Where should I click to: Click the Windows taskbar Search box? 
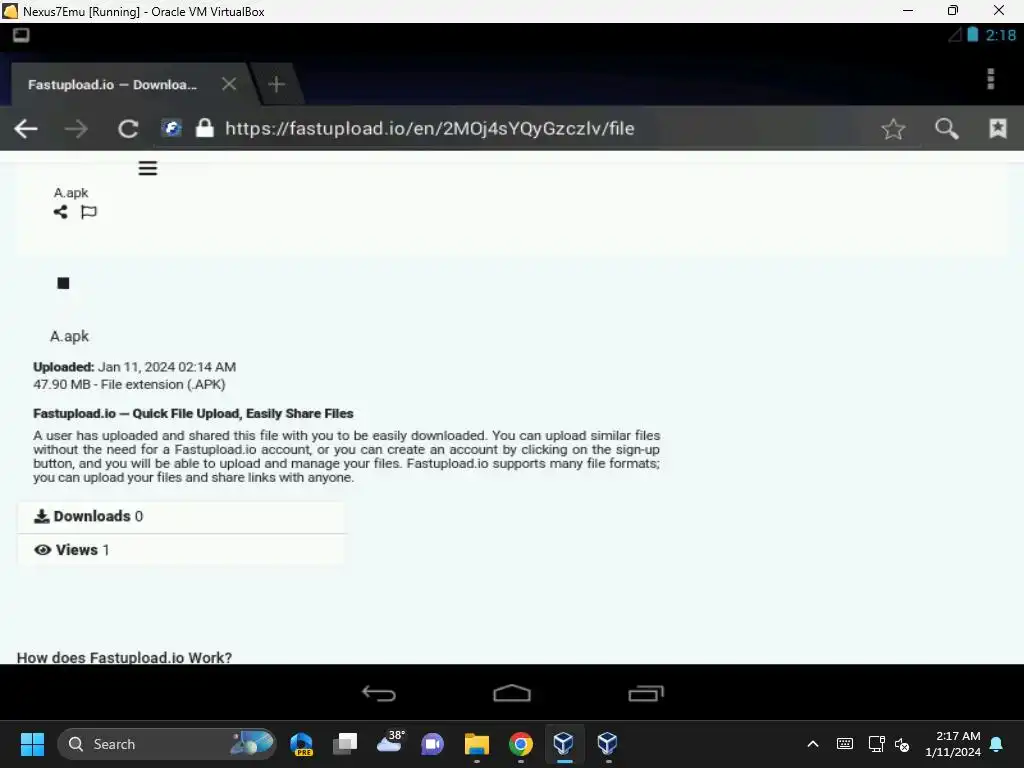point(167,744)
